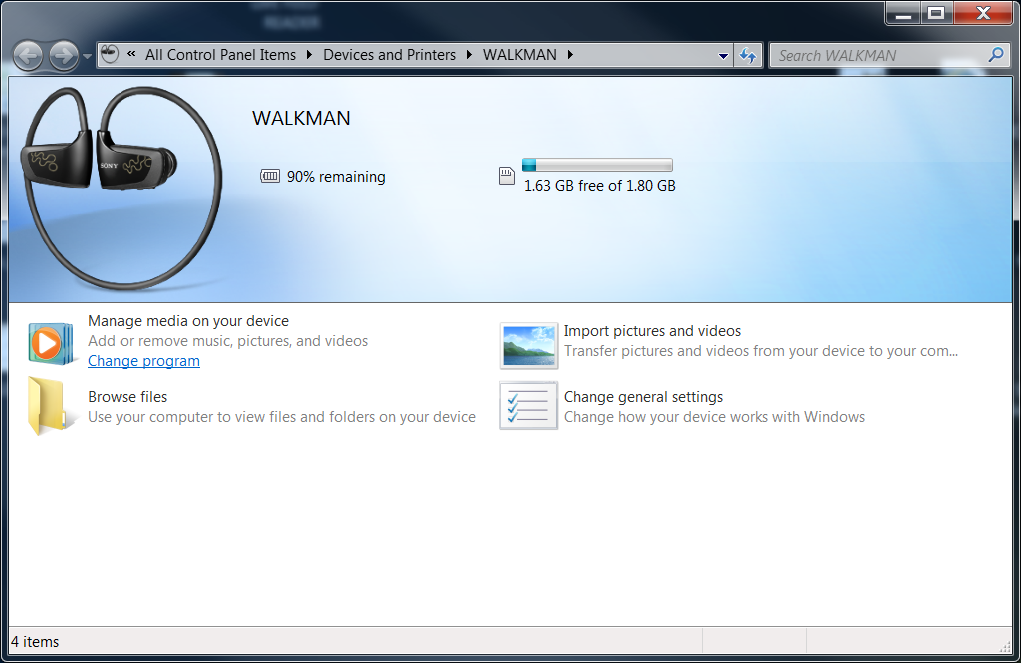Click the search magnifier icon
1021x663 pixels.
[x=995, y=55]
